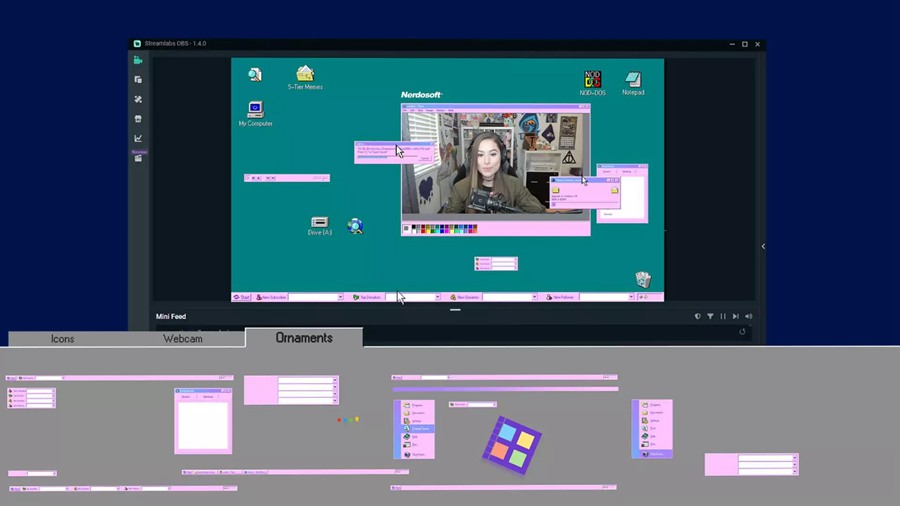Click the Mini Feed filter icon
Viewport: 900px width, 506px height.
(710, 316)
